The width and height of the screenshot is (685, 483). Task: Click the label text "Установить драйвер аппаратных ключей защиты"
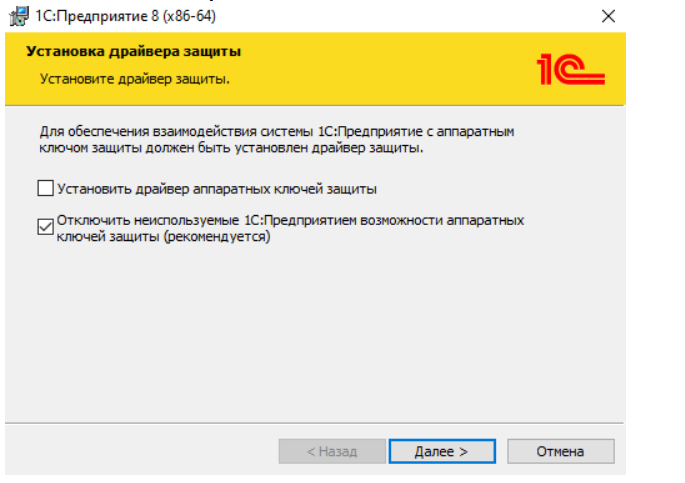point(217,188)
